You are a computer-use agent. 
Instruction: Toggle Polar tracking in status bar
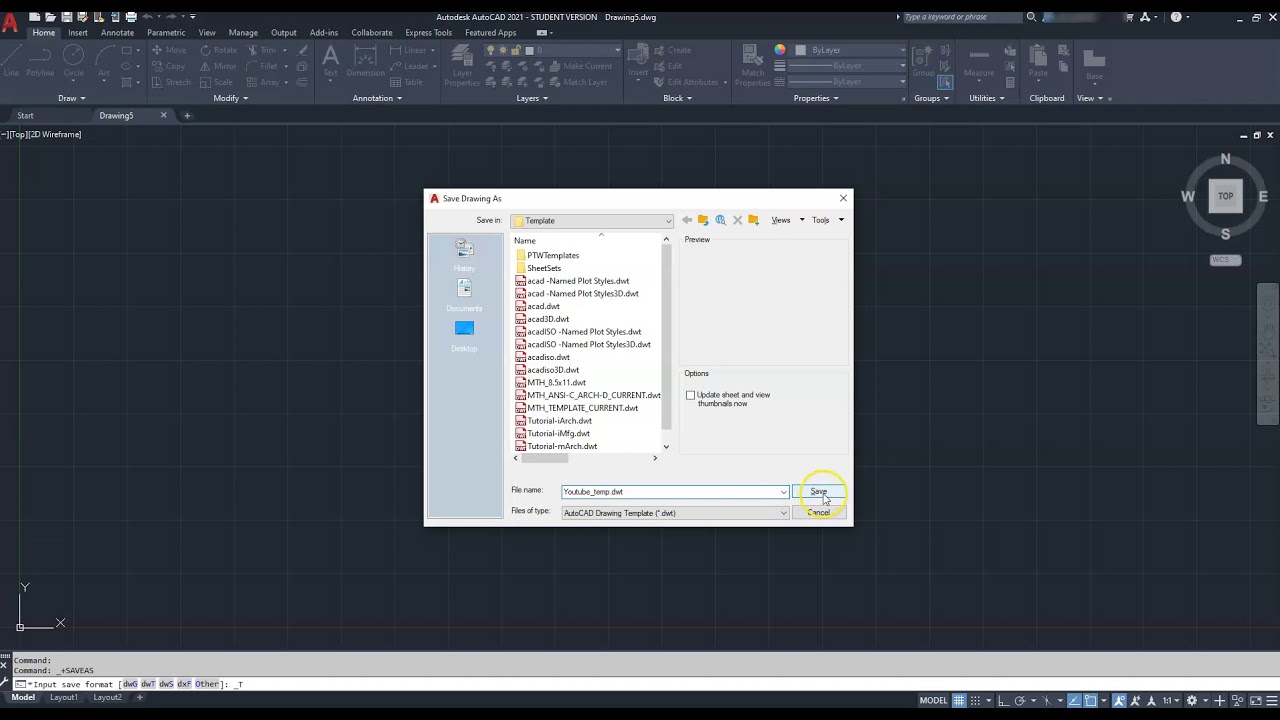pyautogui.click(x=1020, y=700)
